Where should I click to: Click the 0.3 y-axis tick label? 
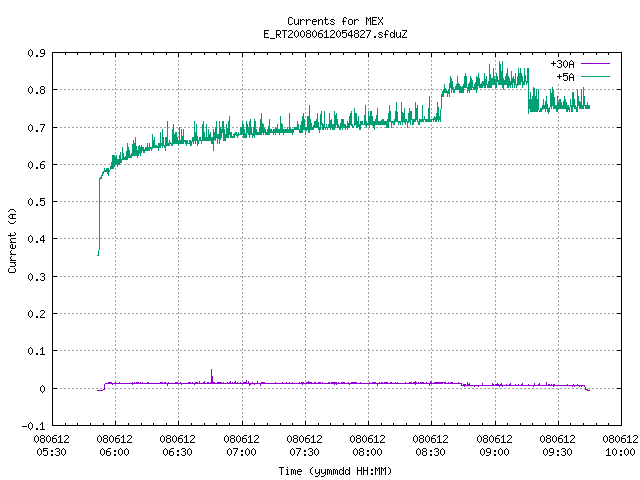pyautogui.click(x=36, y=277)
